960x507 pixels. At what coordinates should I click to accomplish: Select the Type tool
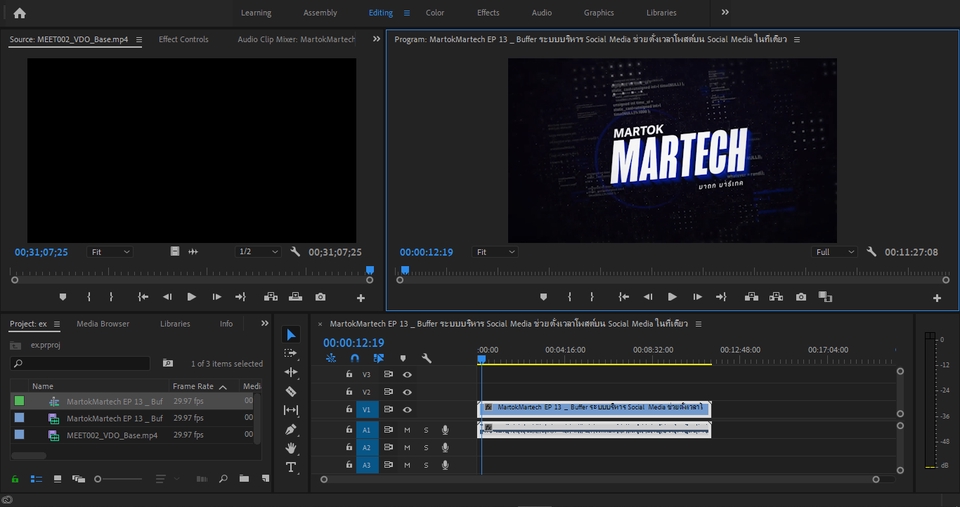point(291,467)
